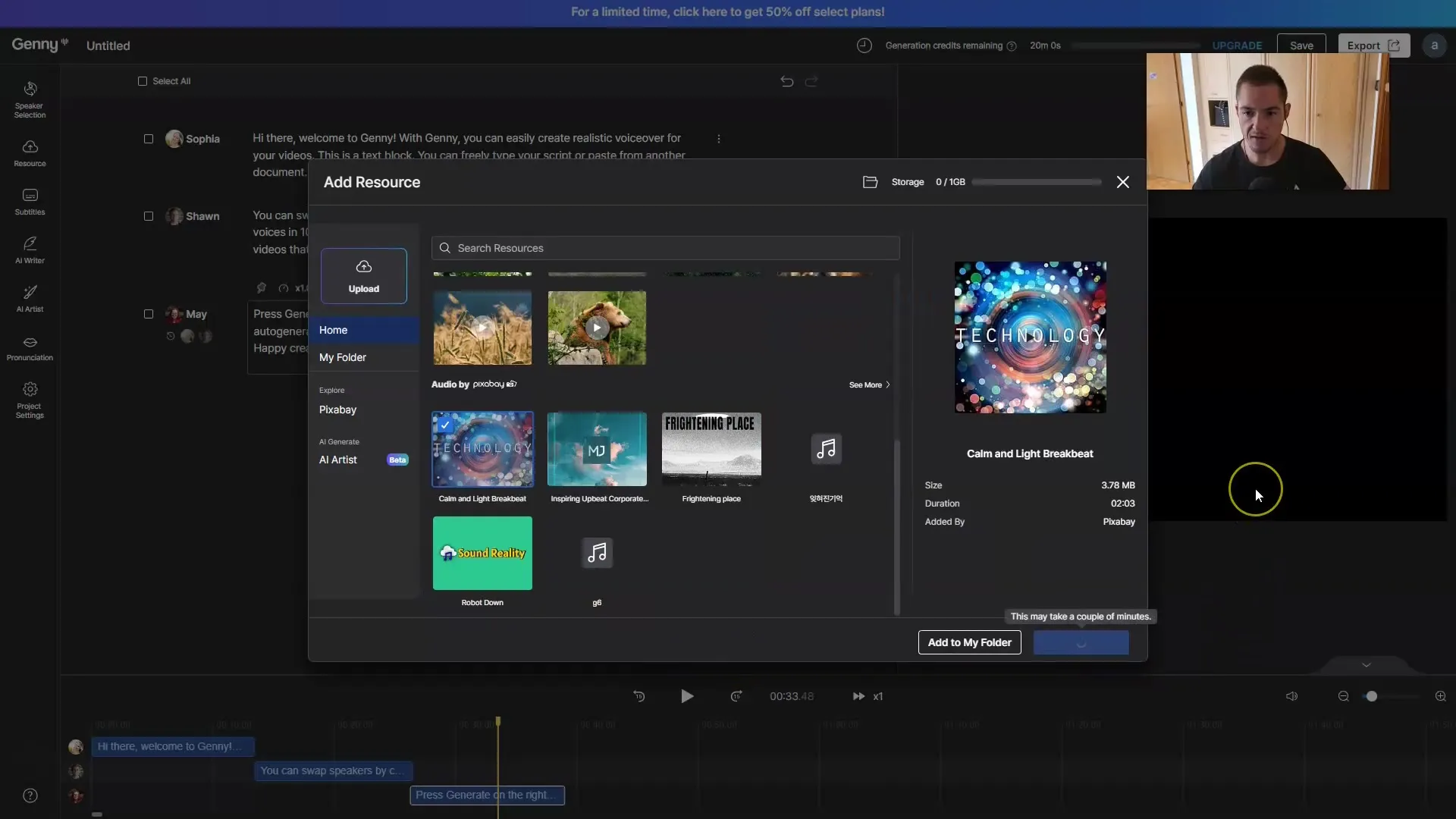Viewport: 1456px width, 819px height.
Task: Click the large Technology preview image
Action: click(x=1030, y=337)
